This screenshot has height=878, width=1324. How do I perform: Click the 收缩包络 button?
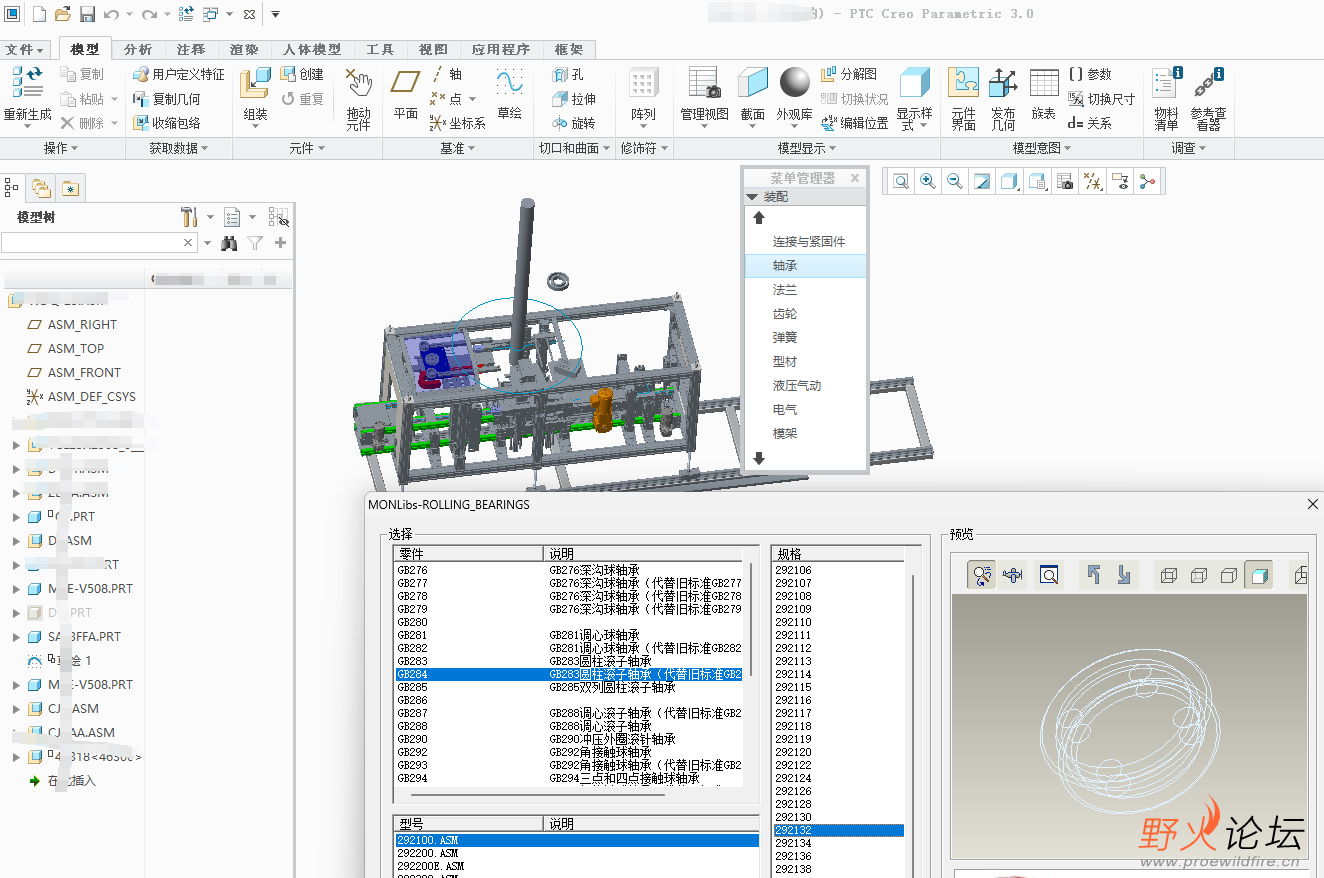[x=167, y=123]
